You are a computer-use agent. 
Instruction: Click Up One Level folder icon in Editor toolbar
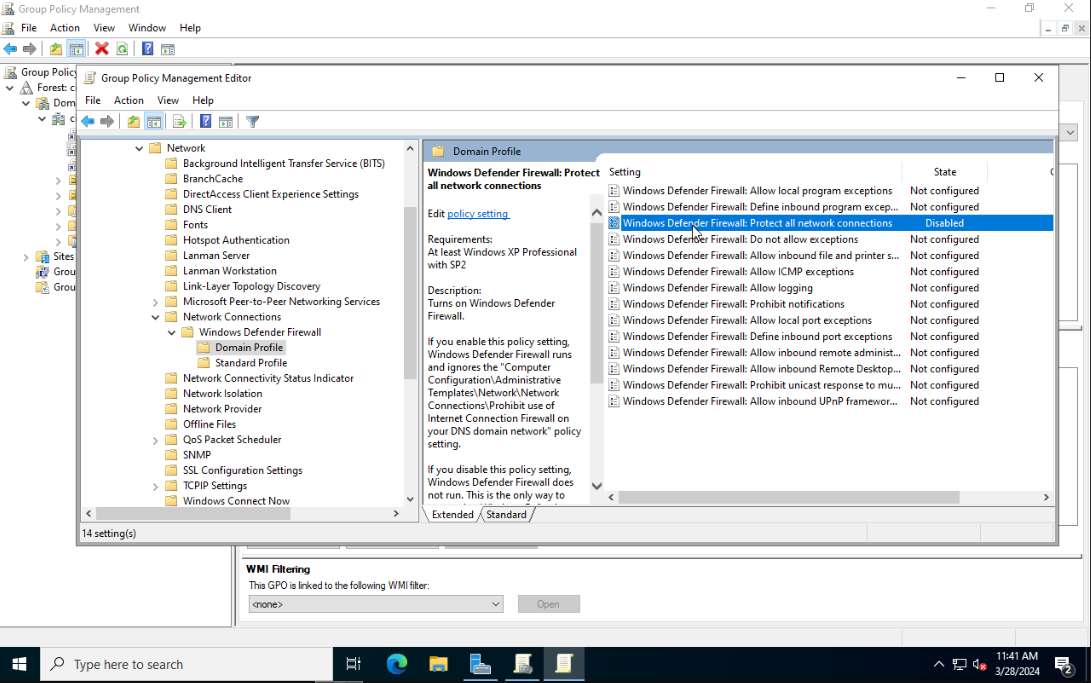click(134, 122)
